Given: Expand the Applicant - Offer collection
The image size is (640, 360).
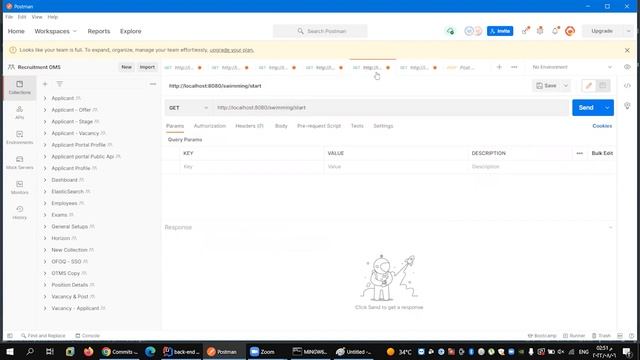Looking at the screenshot, I should (x=45, y=110).
